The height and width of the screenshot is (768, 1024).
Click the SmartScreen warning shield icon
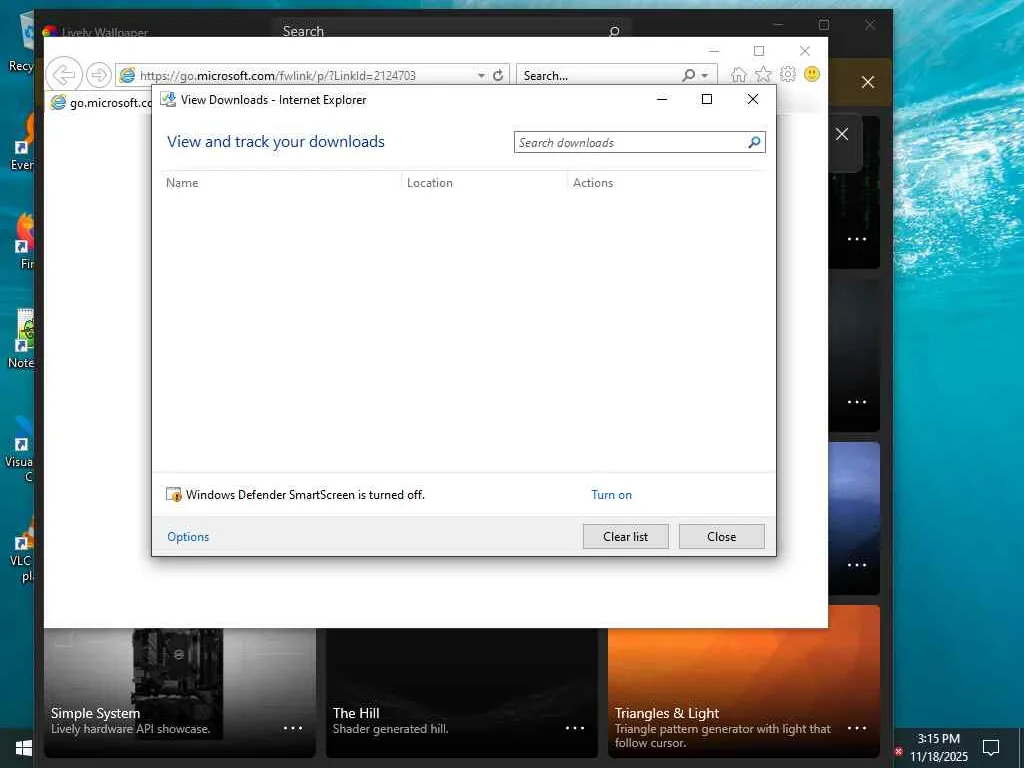click(174, 495)
